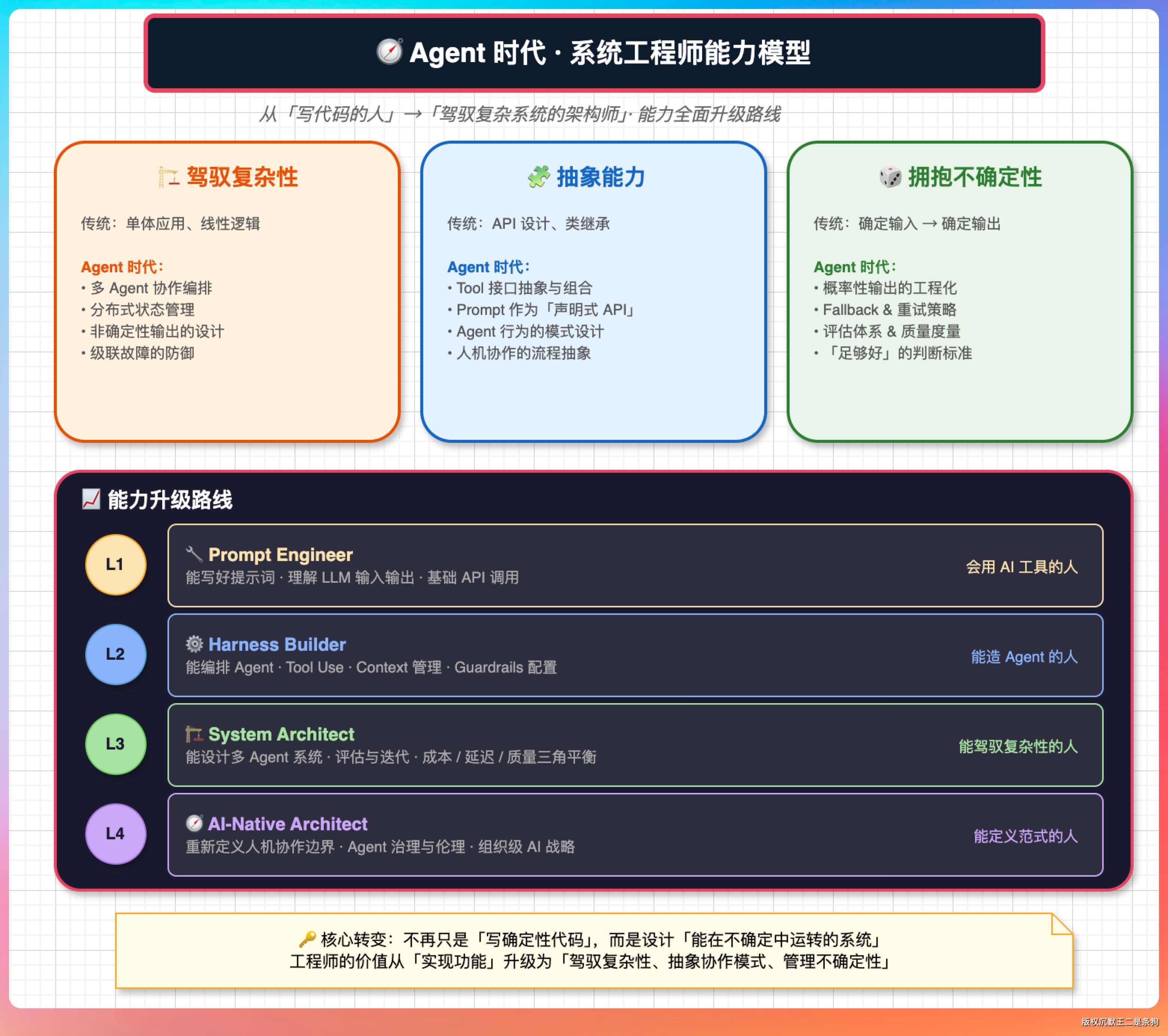Click the crane icon beside System Architect
Viewport: 1168px width, 1036px height.
194,733
